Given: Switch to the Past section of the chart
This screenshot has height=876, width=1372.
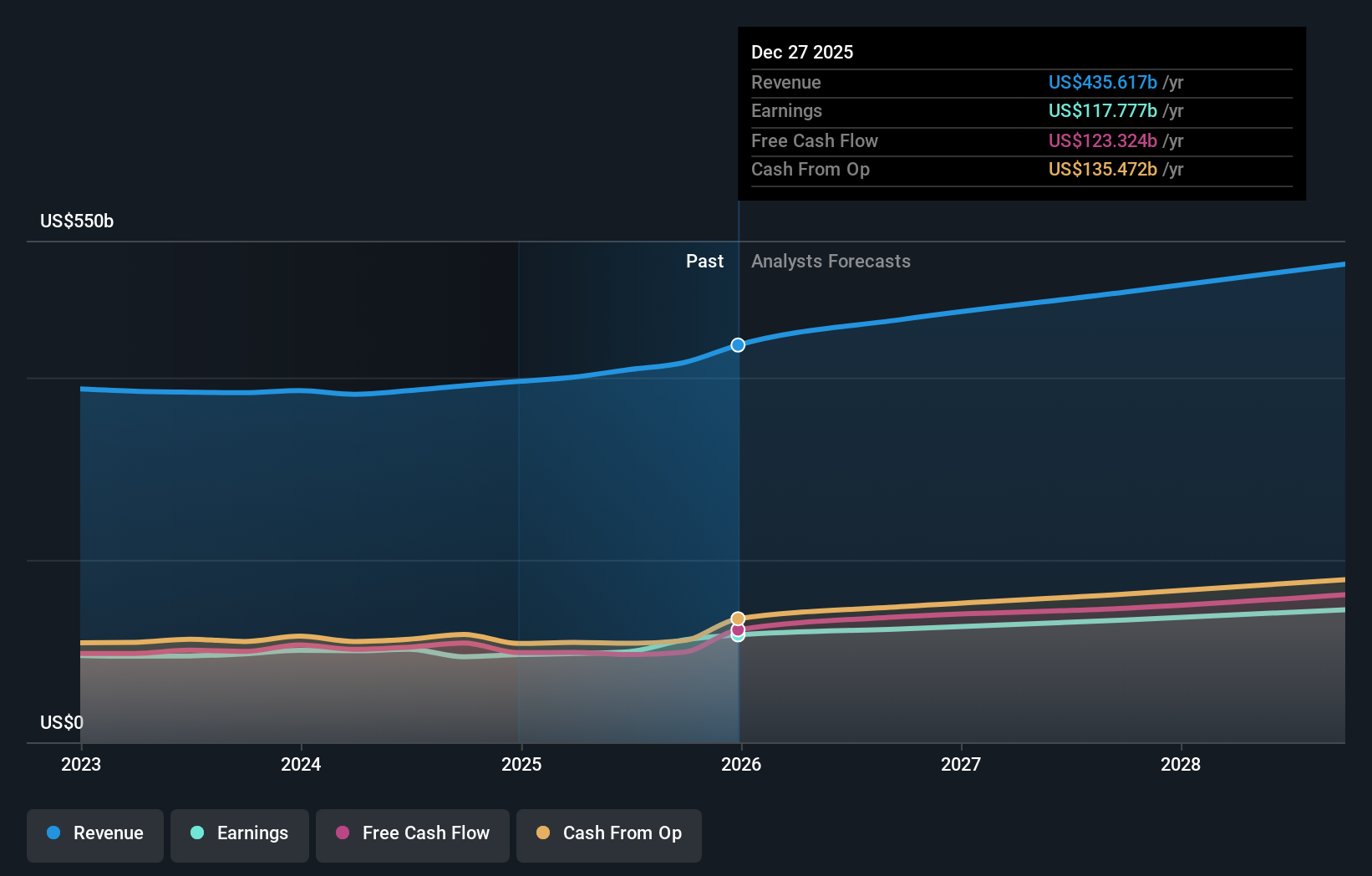Looking at the screenshot, I should click(x=704, y=261).
